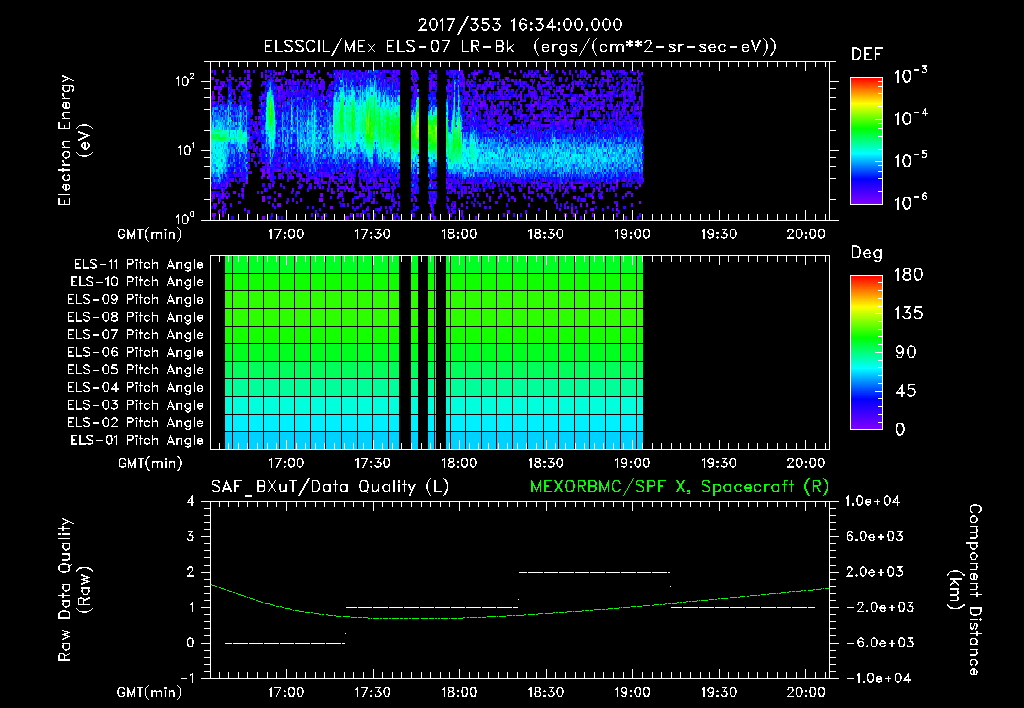The width and height of the screenshot is (1024, 708).
Task: Click the 10^-6 value on DEF scale
Action: pyautogui.click(x=910, y=202)
